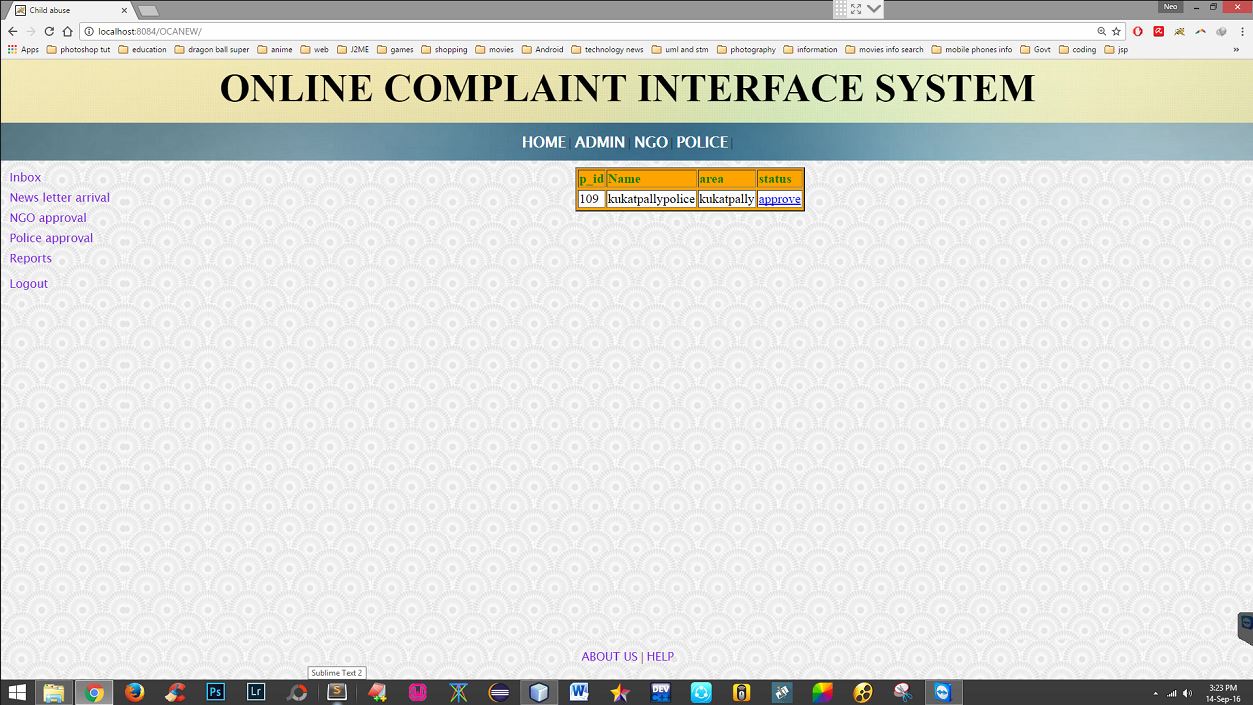
Task: Go to HOME in the navigation bar
Action: pyautogui.click(x=544, y=142)
